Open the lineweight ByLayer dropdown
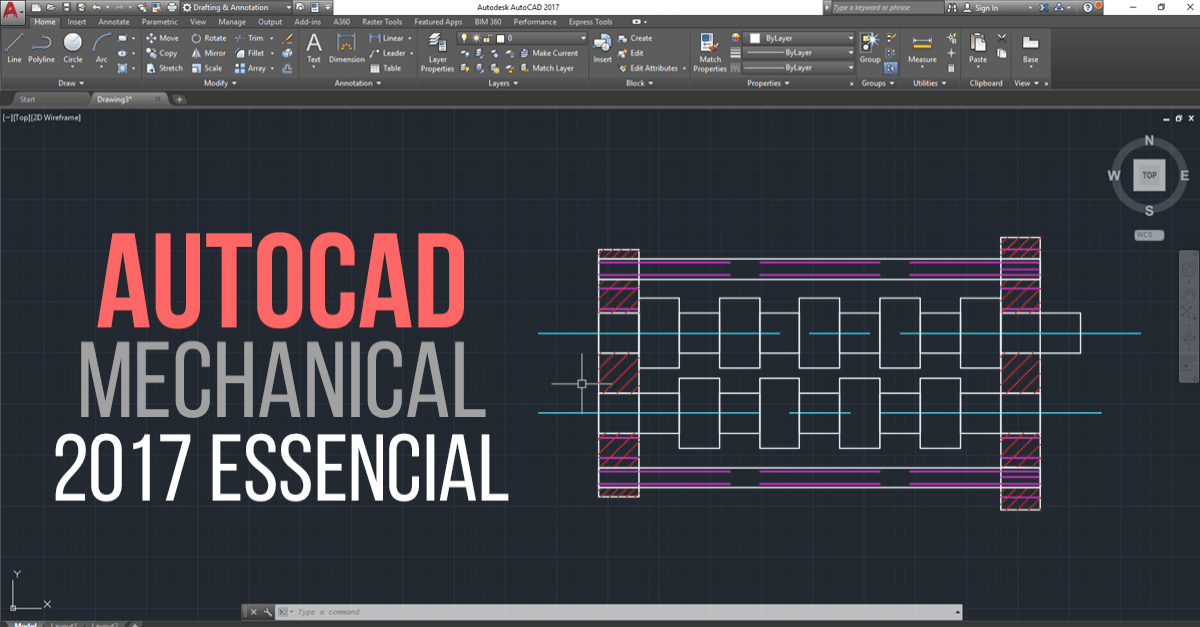 tap(800, 52)
